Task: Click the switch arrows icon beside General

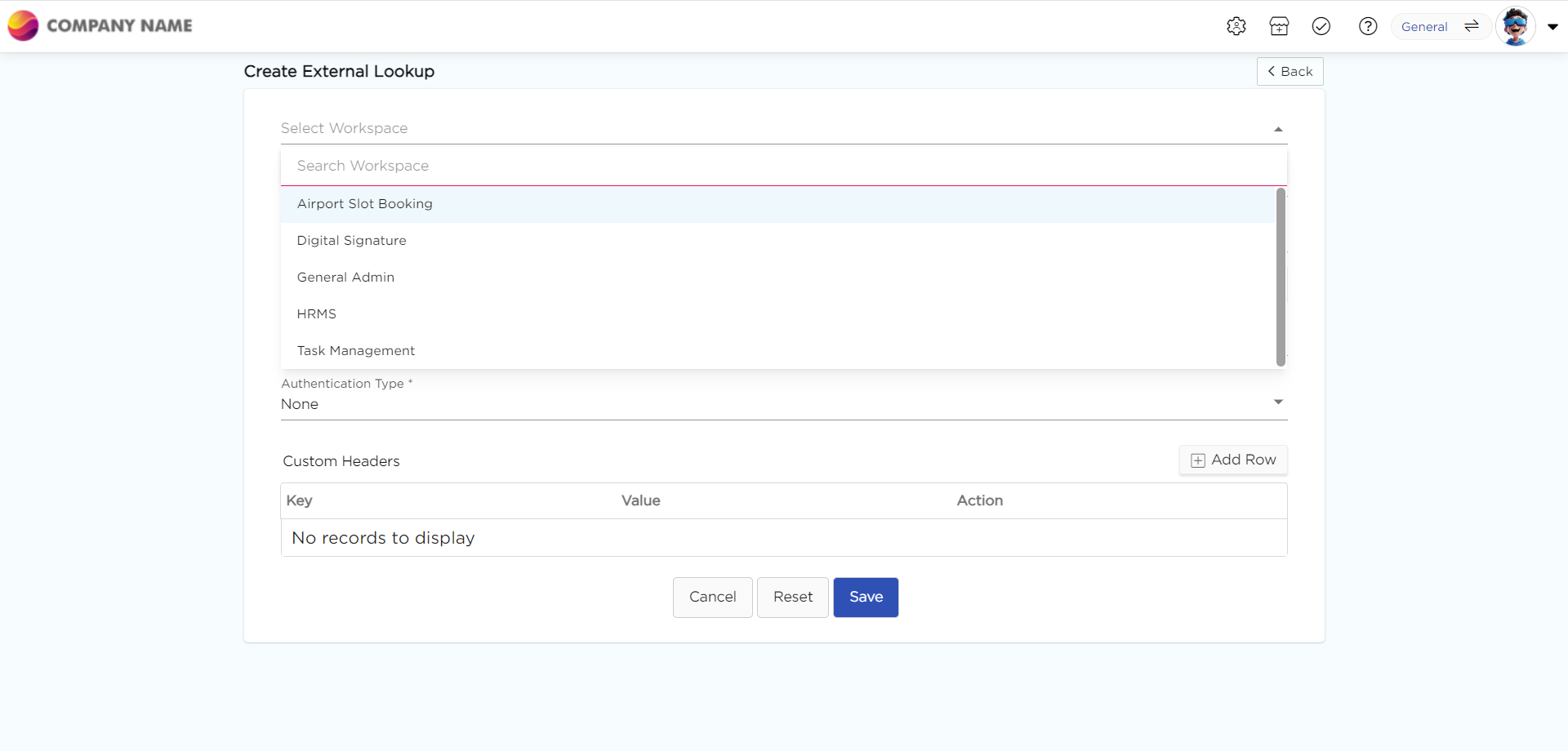Action: [1472, 26]
